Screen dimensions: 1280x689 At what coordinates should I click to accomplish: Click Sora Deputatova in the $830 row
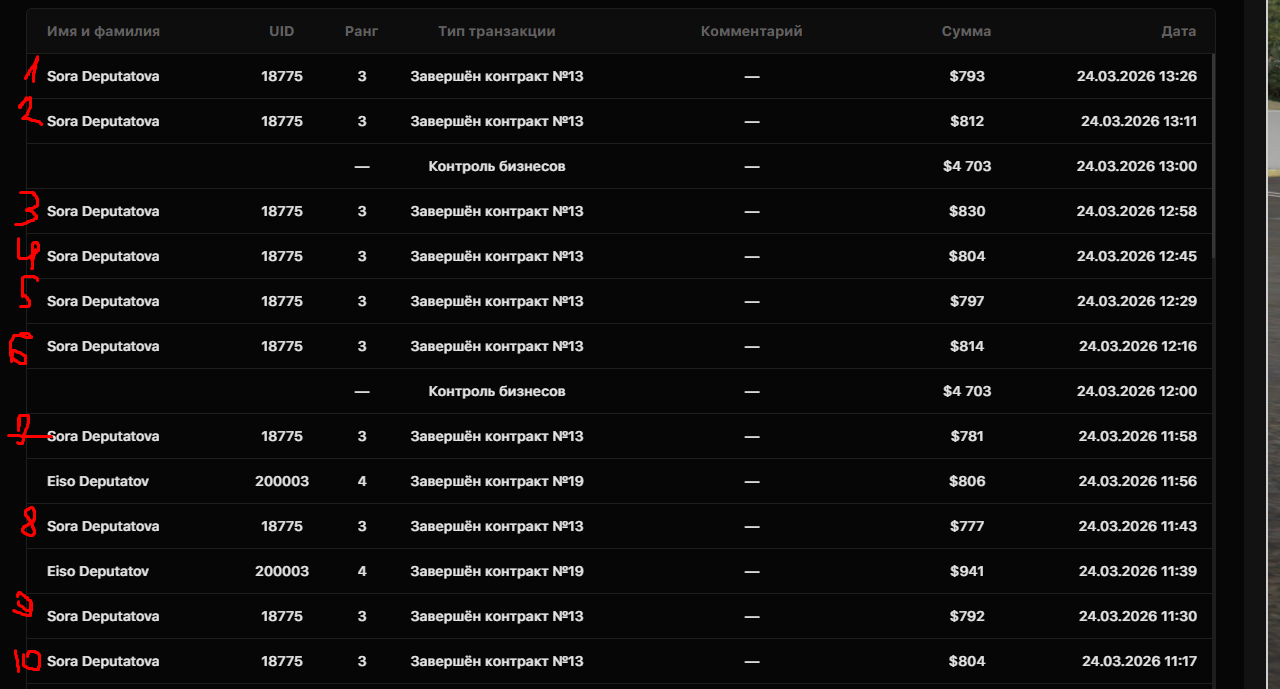pos(103,211)
